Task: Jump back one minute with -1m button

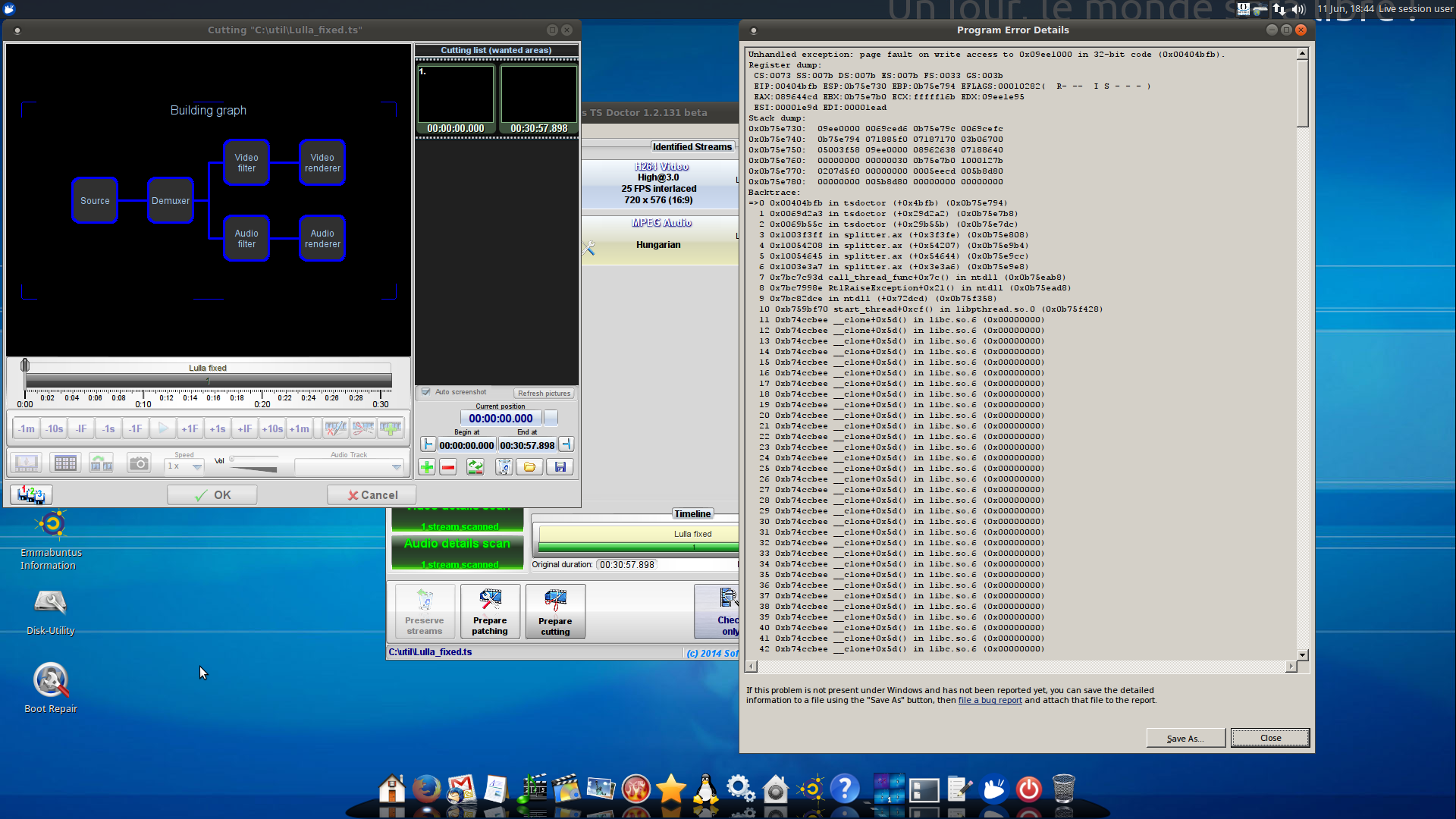Action: pyautogui.click(x=27, y=428)
